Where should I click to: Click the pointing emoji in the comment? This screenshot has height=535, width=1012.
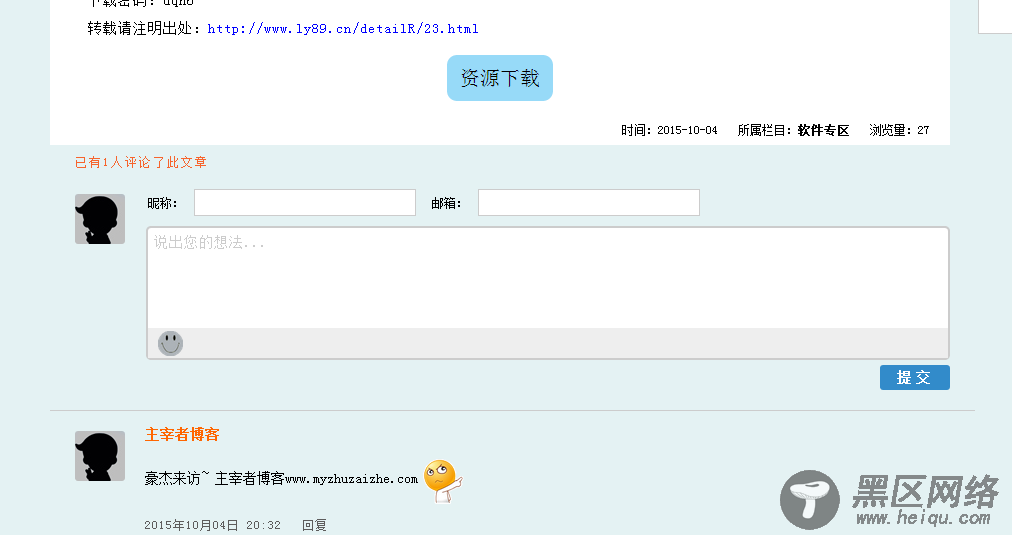(x=442, y=481)
